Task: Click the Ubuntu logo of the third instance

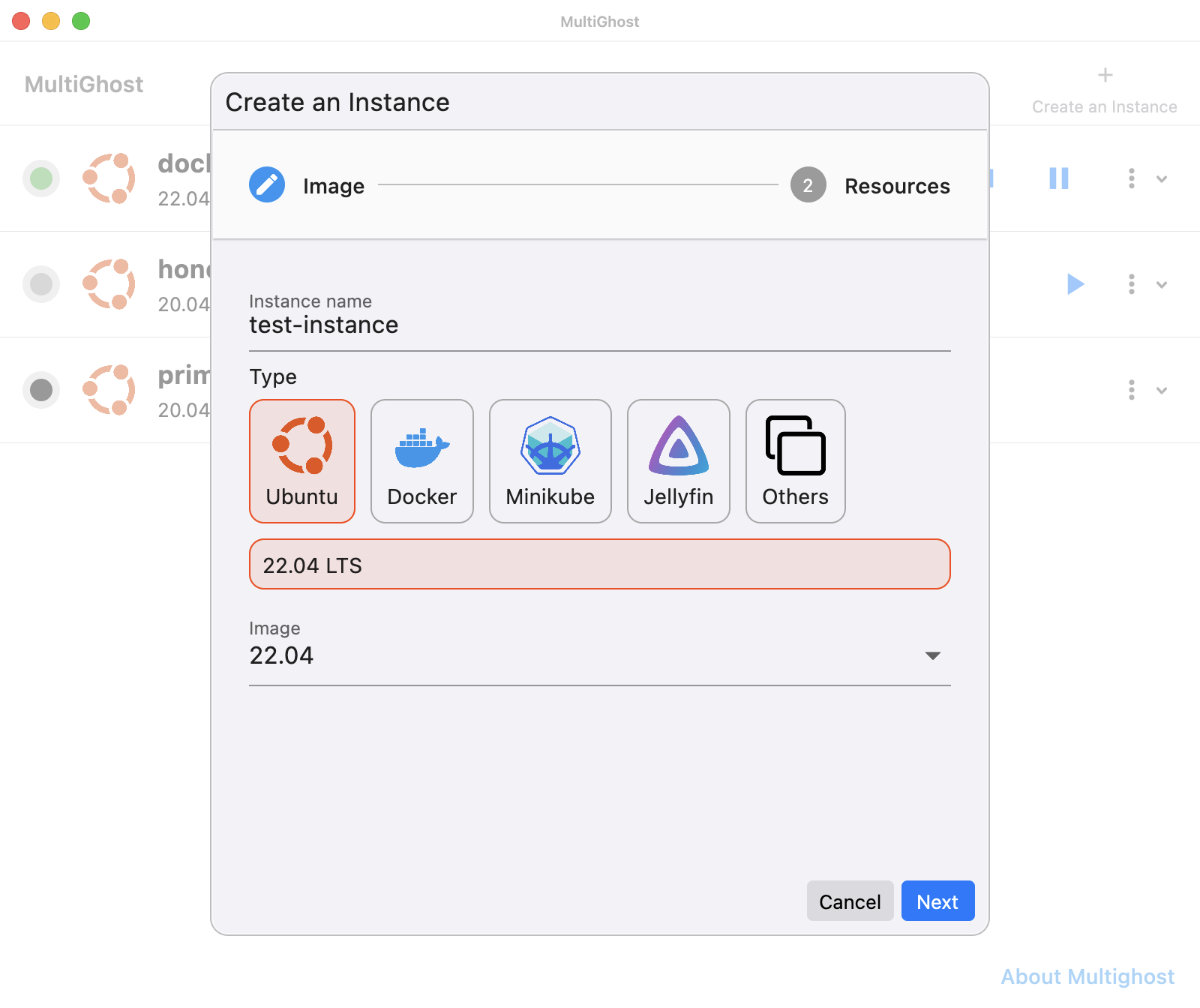Action: [x=109, y=390]
